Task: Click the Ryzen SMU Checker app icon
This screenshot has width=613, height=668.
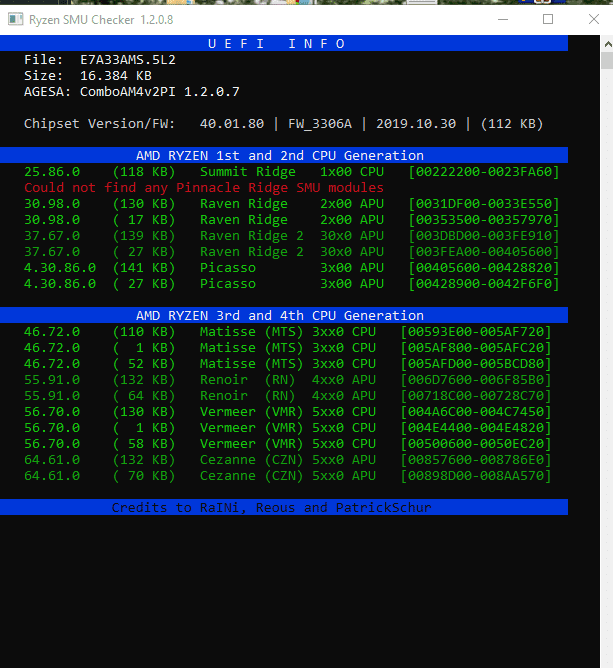Action: [15, 19]
